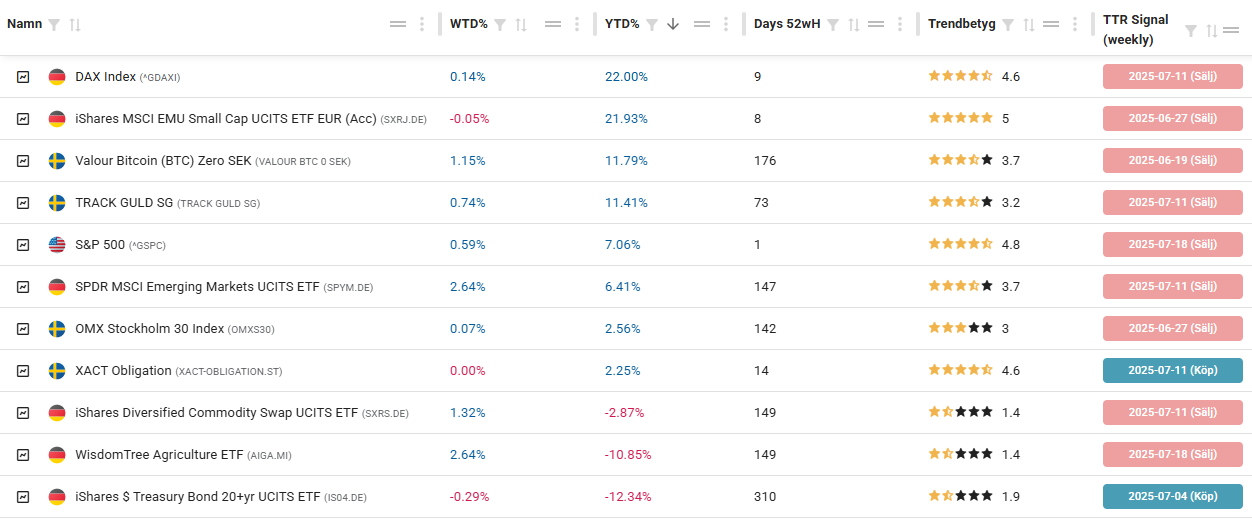Grab the YTD% column drag handle

(701, 24)
